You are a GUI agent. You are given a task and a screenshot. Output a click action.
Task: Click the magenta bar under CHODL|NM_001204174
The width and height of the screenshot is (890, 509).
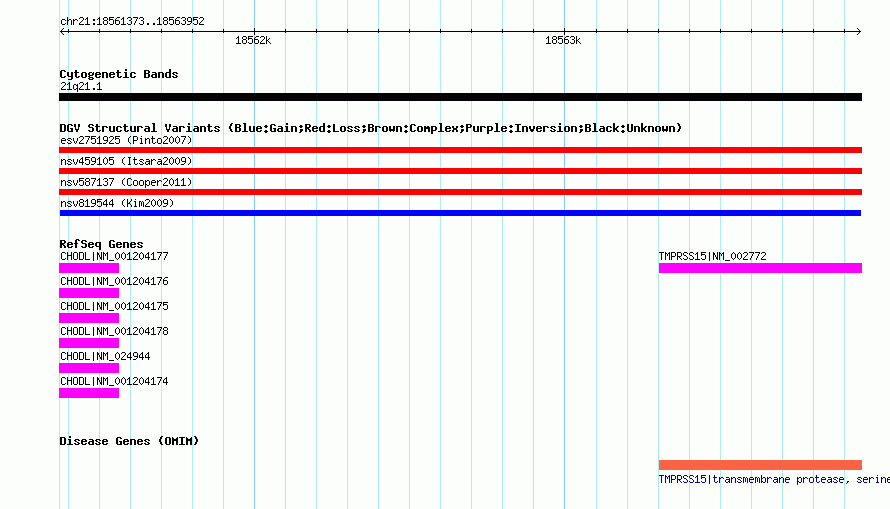89,393
